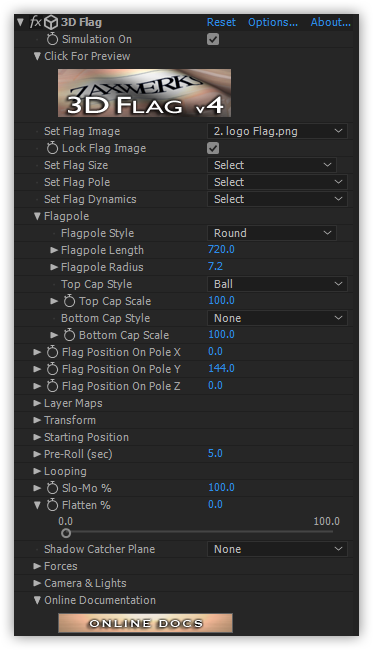The image size is (373, 650).
Task: Select the 3D Flag effect name
Action: (x=81, y=22)
